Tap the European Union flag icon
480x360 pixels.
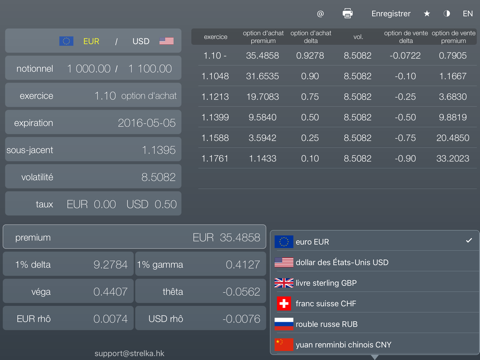point(66,41)
